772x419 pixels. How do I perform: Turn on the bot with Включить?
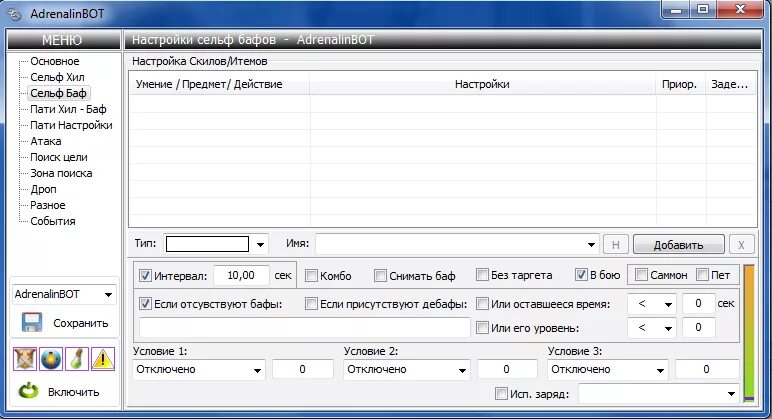[x=59, y=392]
